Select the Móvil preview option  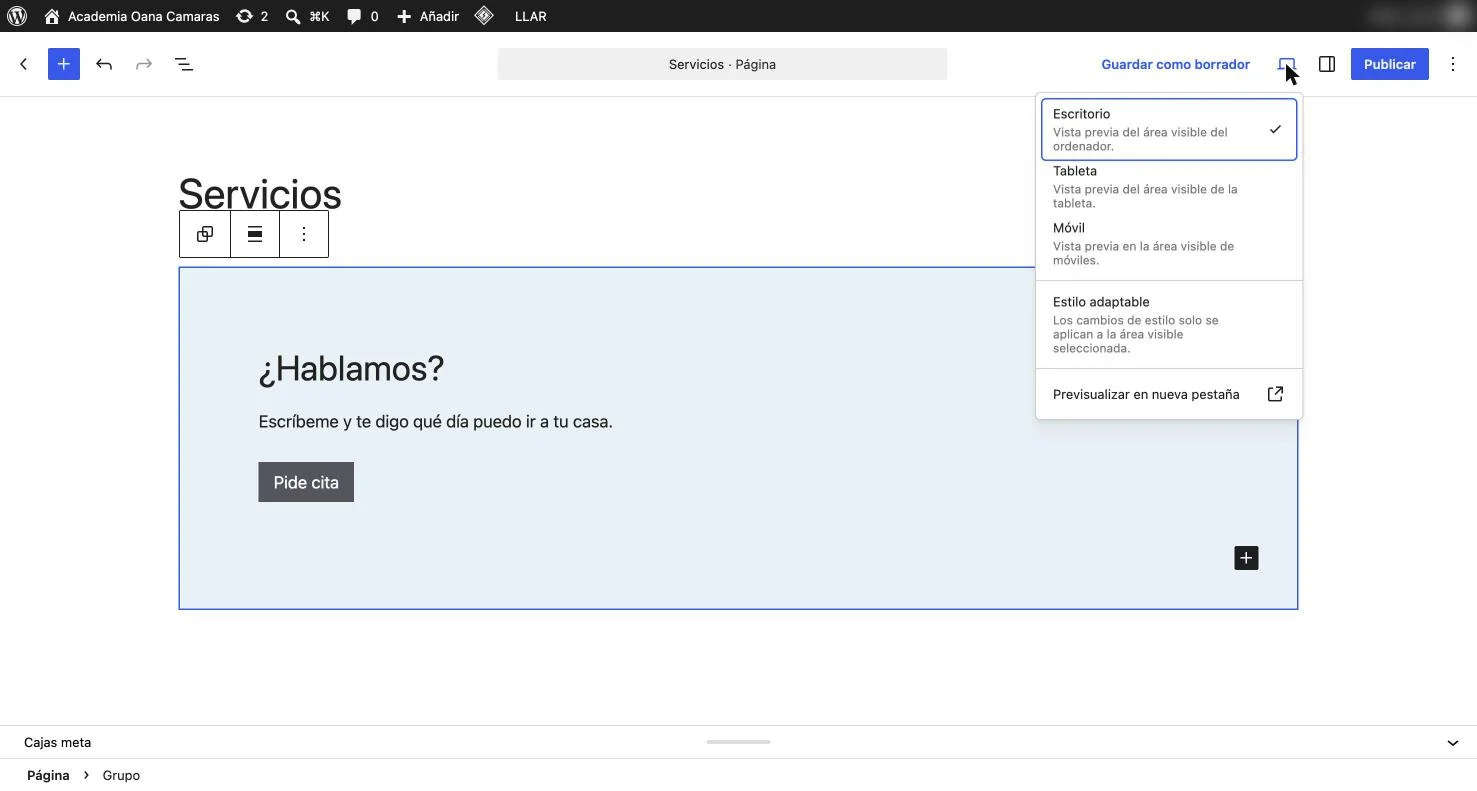click(x=1169, y=243)
